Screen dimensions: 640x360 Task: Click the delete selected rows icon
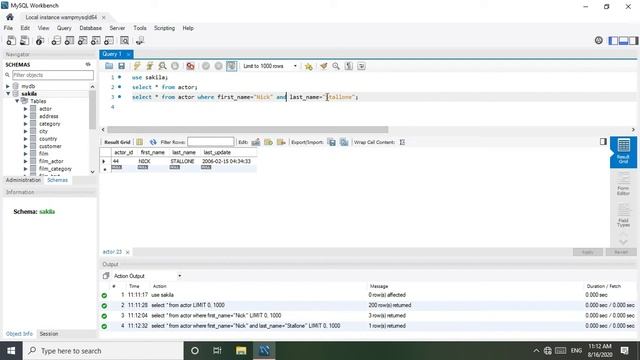click(x=281, y=142)
